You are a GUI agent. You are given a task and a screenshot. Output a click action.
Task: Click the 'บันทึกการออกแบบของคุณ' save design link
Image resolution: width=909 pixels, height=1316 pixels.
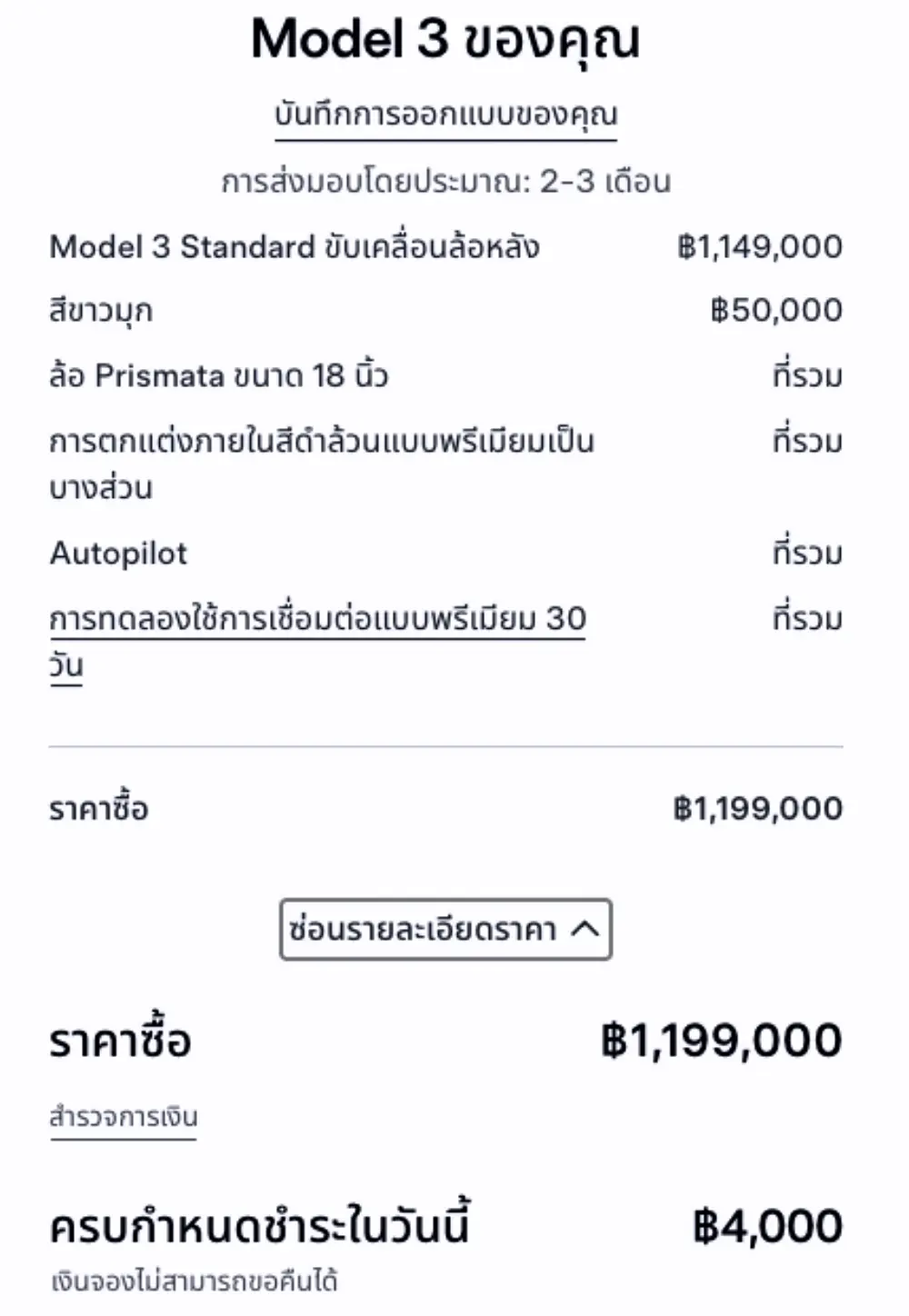445,115
